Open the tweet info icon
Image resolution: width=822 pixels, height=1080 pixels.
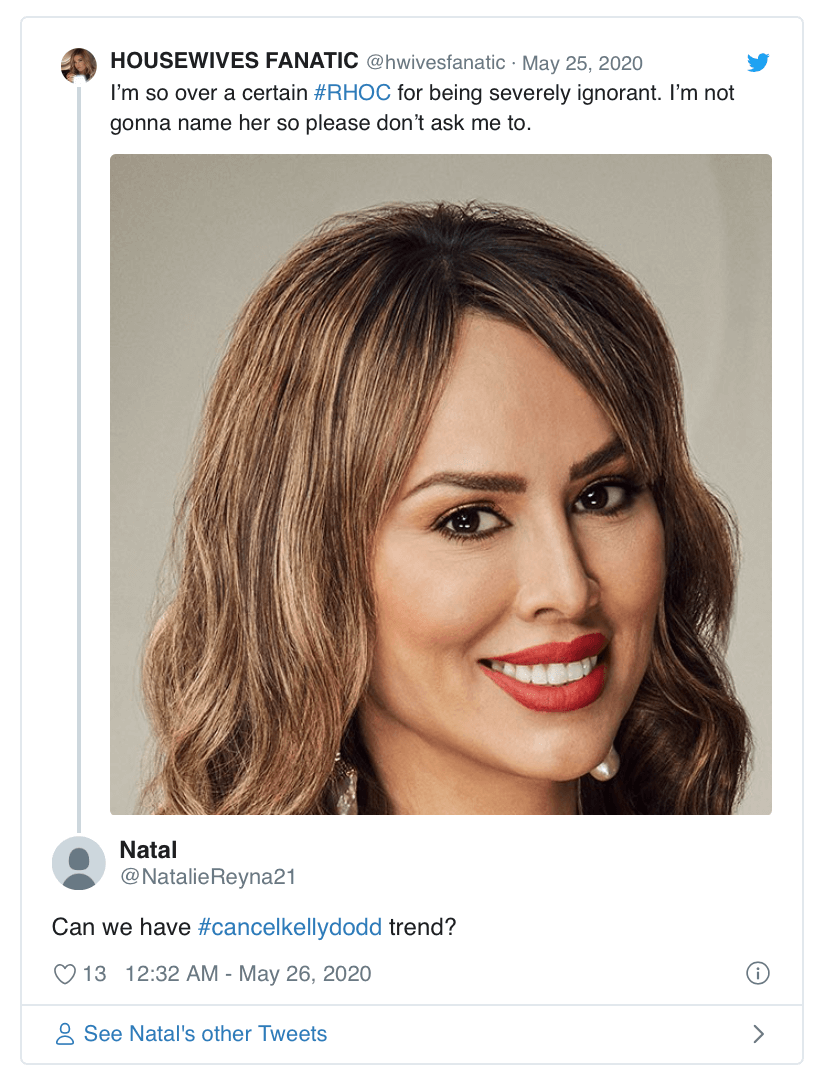[x=758, y=973]
